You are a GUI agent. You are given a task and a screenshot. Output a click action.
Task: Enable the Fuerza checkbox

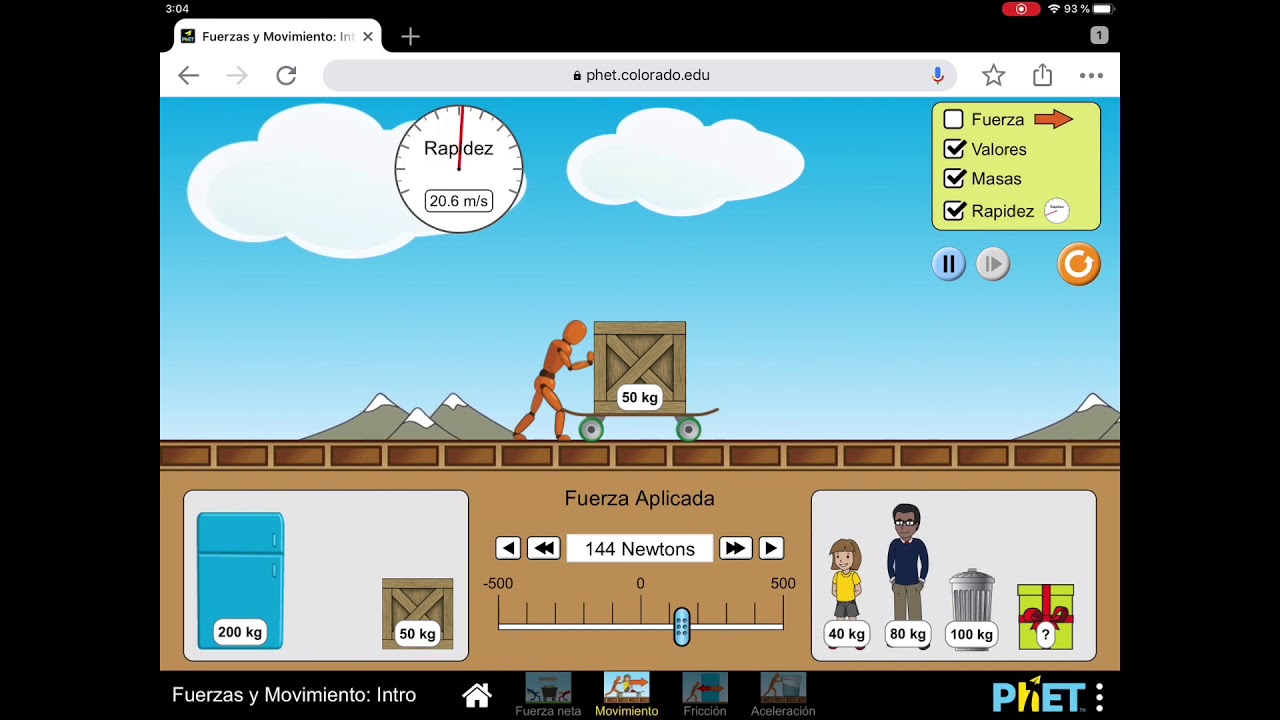tap(953, 119)
